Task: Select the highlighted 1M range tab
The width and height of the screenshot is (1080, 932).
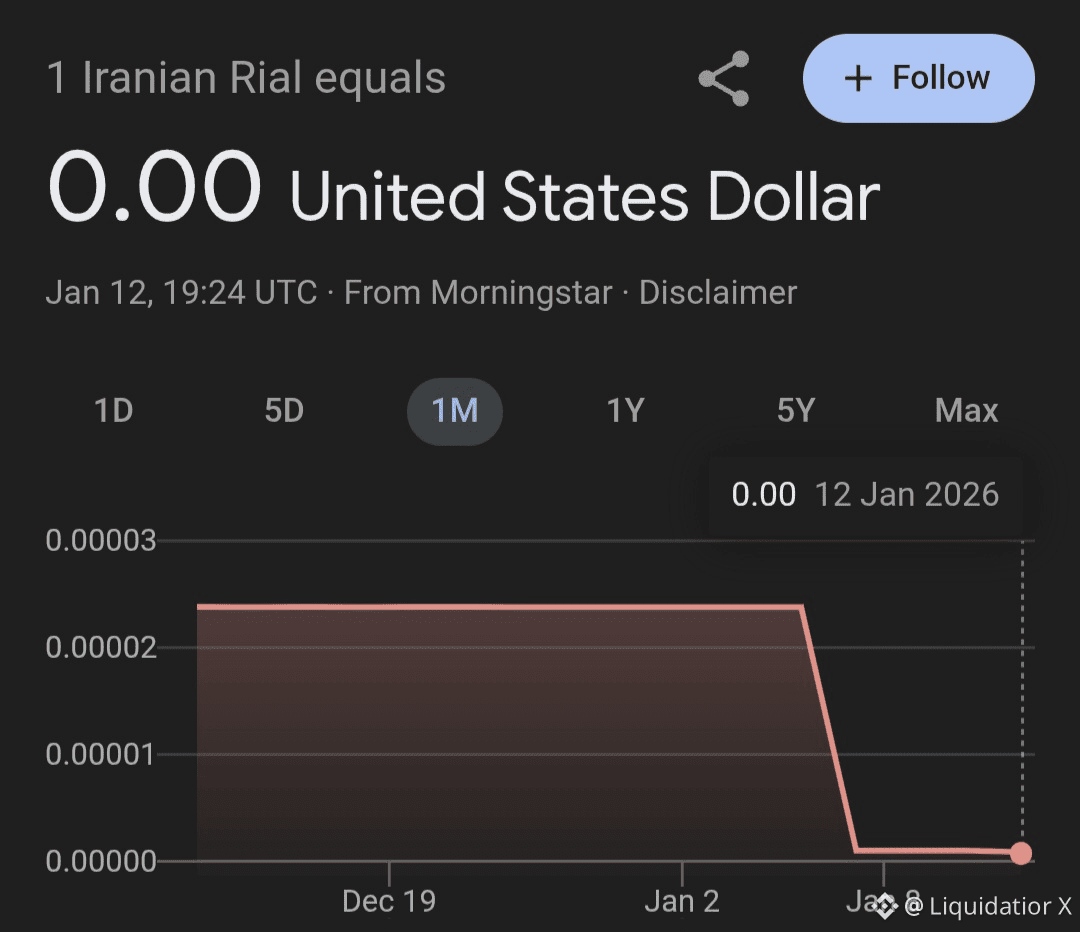Action: (454, 411)
